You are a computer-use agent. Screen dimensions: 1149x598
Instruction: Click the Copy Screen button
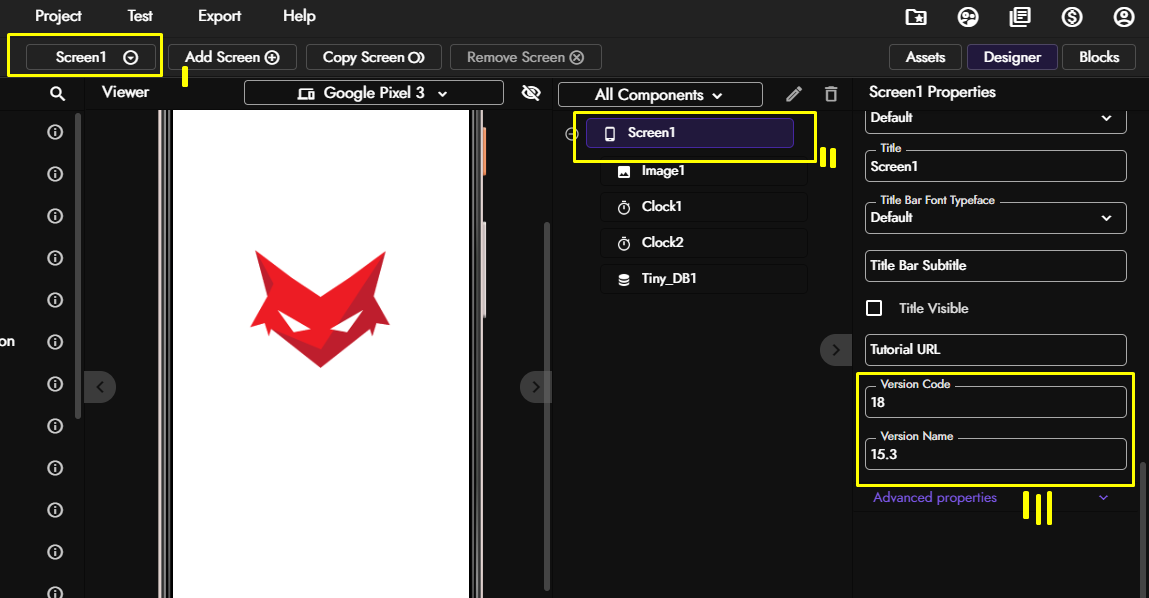coord(374,57)
